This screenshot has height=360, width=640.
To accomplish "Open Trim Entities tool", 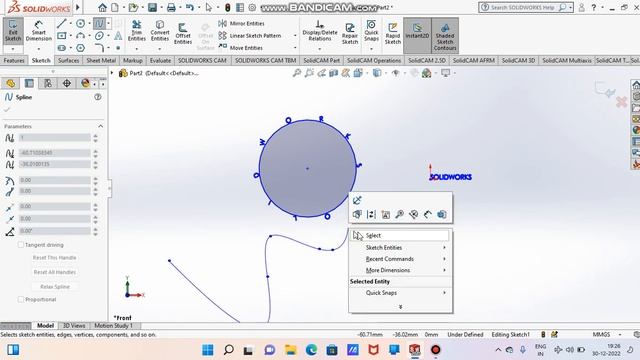I will coord(137,31).
